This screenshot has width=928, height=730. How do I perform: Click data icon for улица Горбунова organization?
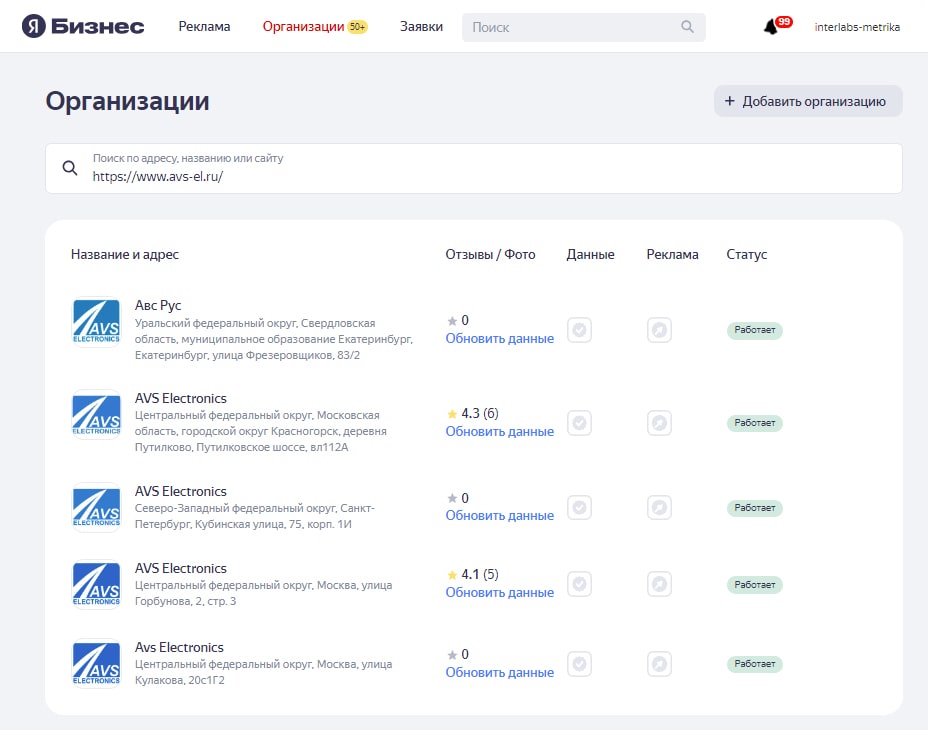tap(579, 584)
